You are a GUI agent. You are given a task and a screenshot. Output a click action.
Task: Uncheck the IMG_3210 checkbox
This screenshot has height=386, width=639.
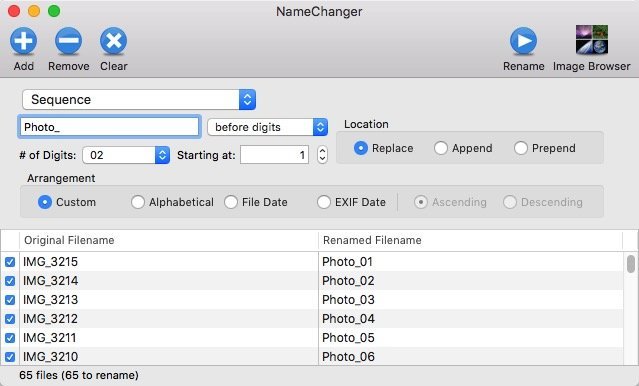coord(10,357)
